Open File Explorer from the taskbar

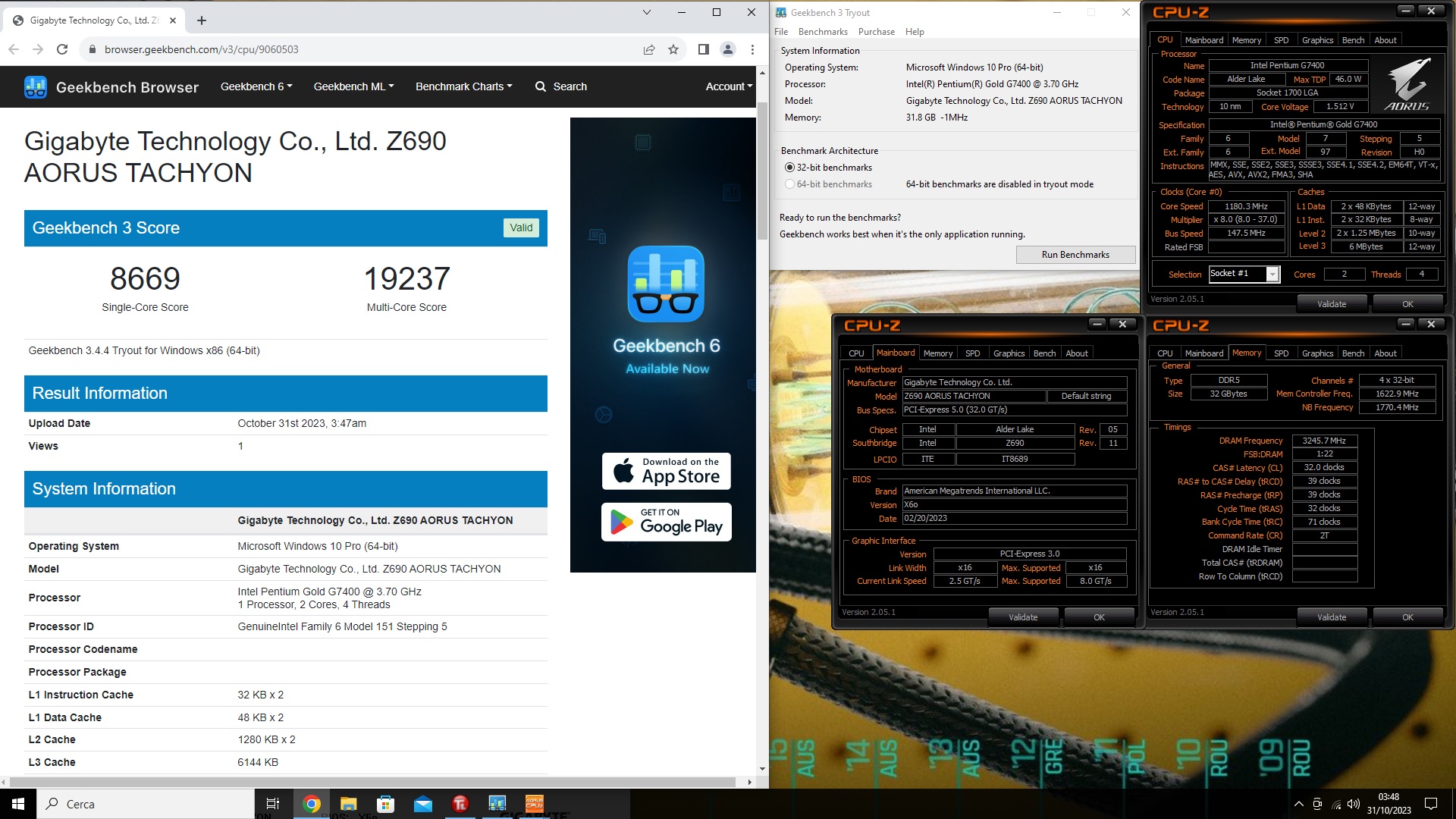(348, 804)
